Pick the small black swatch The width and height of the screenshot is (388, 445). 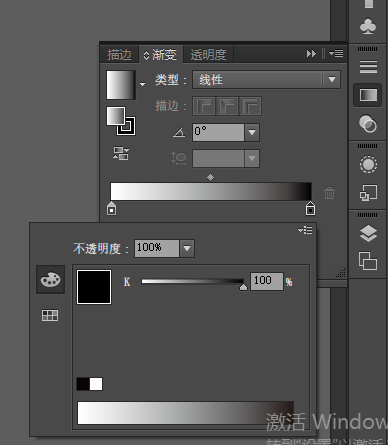coord(83,384)
